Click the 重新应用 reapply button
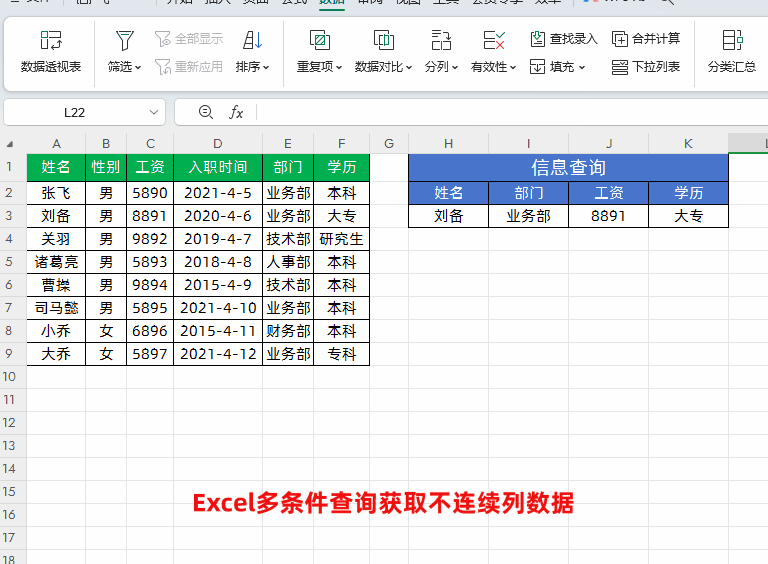The width and height of the screenshot is (768, 564). point(189,67)
